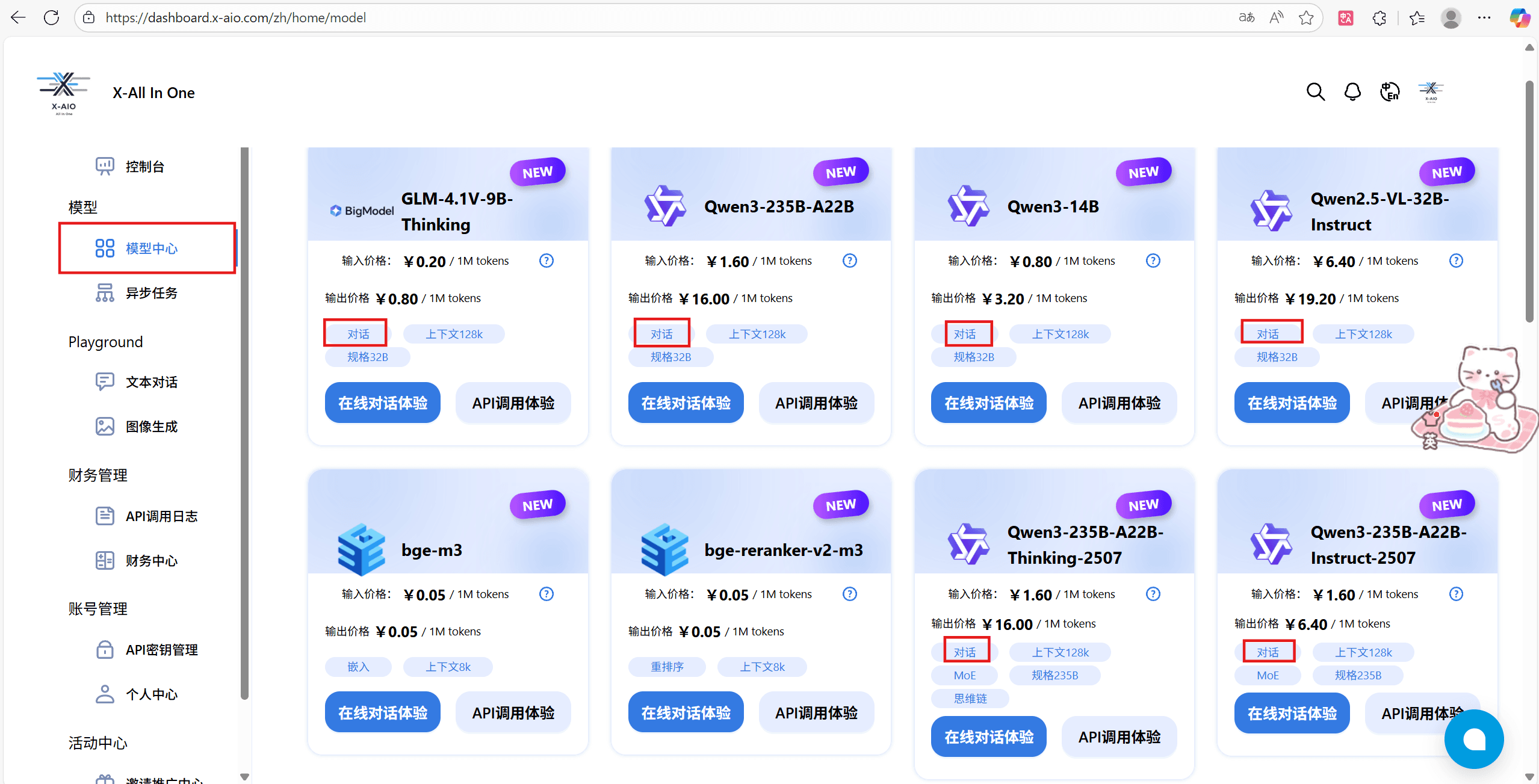Viewport: 1539px width, 784px height.
Task: Open browser extensions puzzle icon
Action: (x=1380, y=18)
